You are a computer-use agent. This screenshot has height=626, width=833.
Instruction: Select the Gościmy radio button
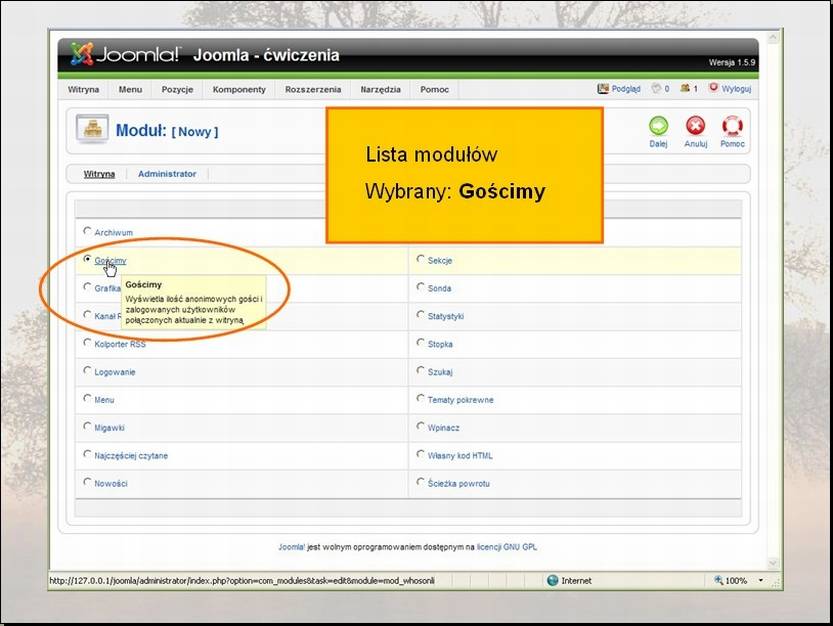[87, 259]
